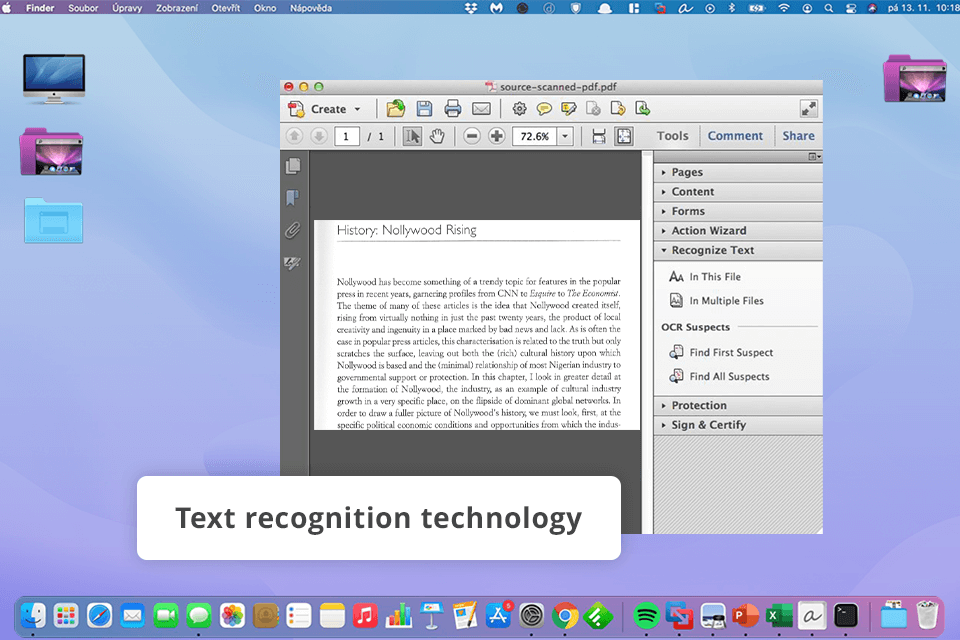Collapse the Recognize Text section
The image size is (960, 640).
[712, 250]
